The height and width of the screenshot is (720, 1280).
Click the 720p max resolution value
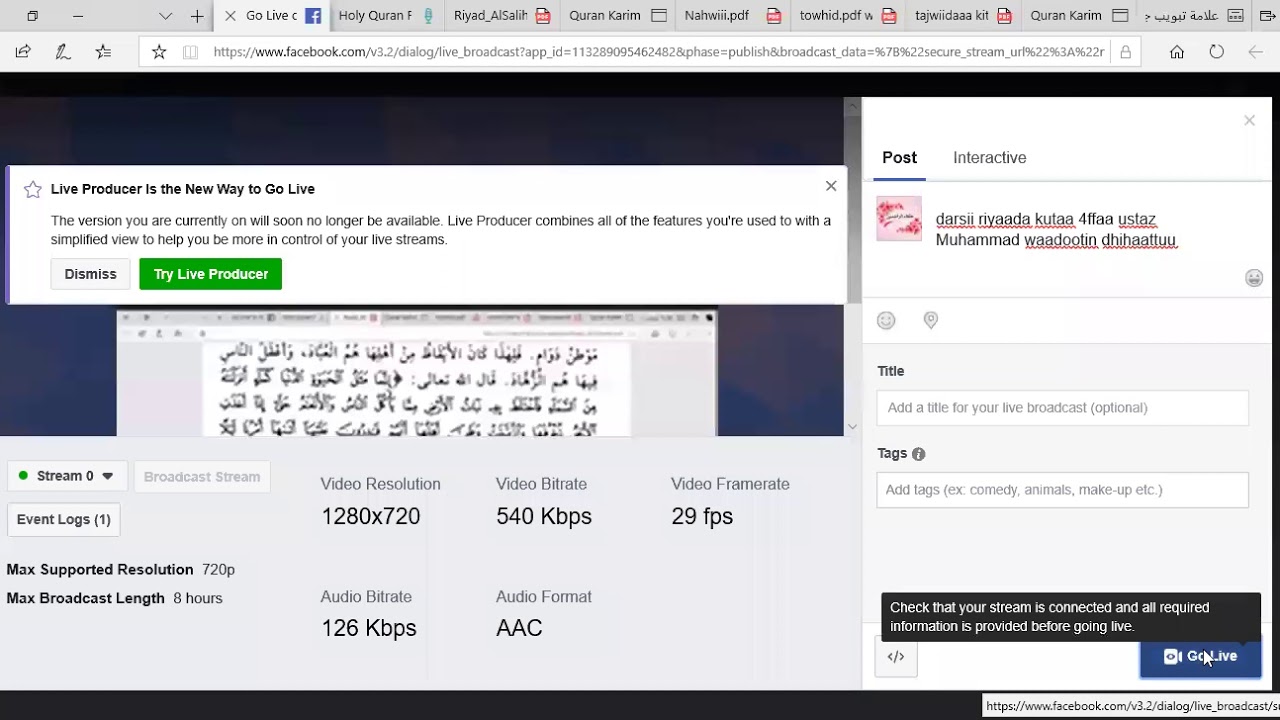pos(218,569)
